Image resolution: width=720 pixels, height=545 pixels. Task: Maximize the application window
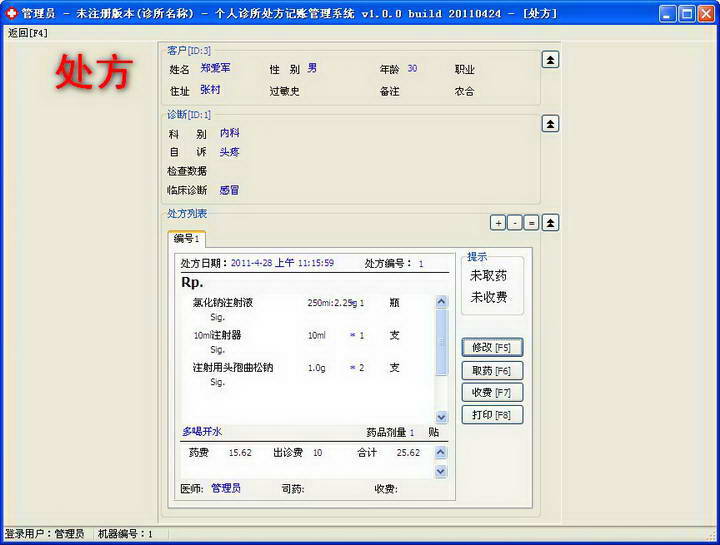[687, 14]
